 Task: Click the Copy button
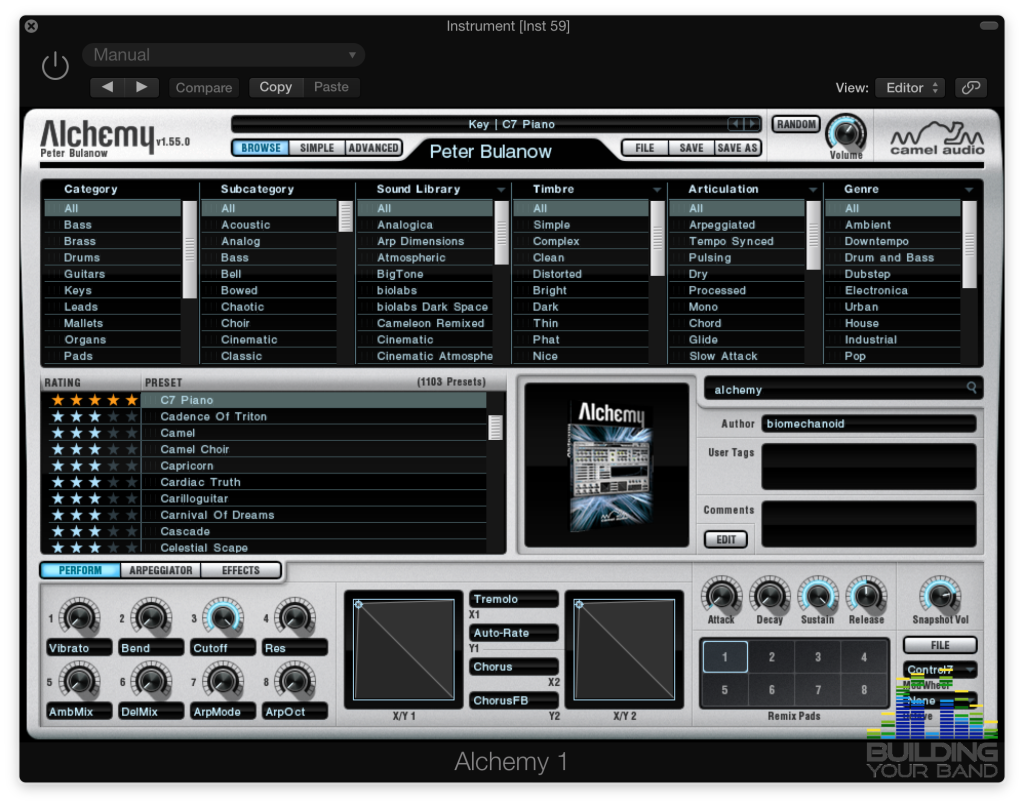tap(276, 87)
